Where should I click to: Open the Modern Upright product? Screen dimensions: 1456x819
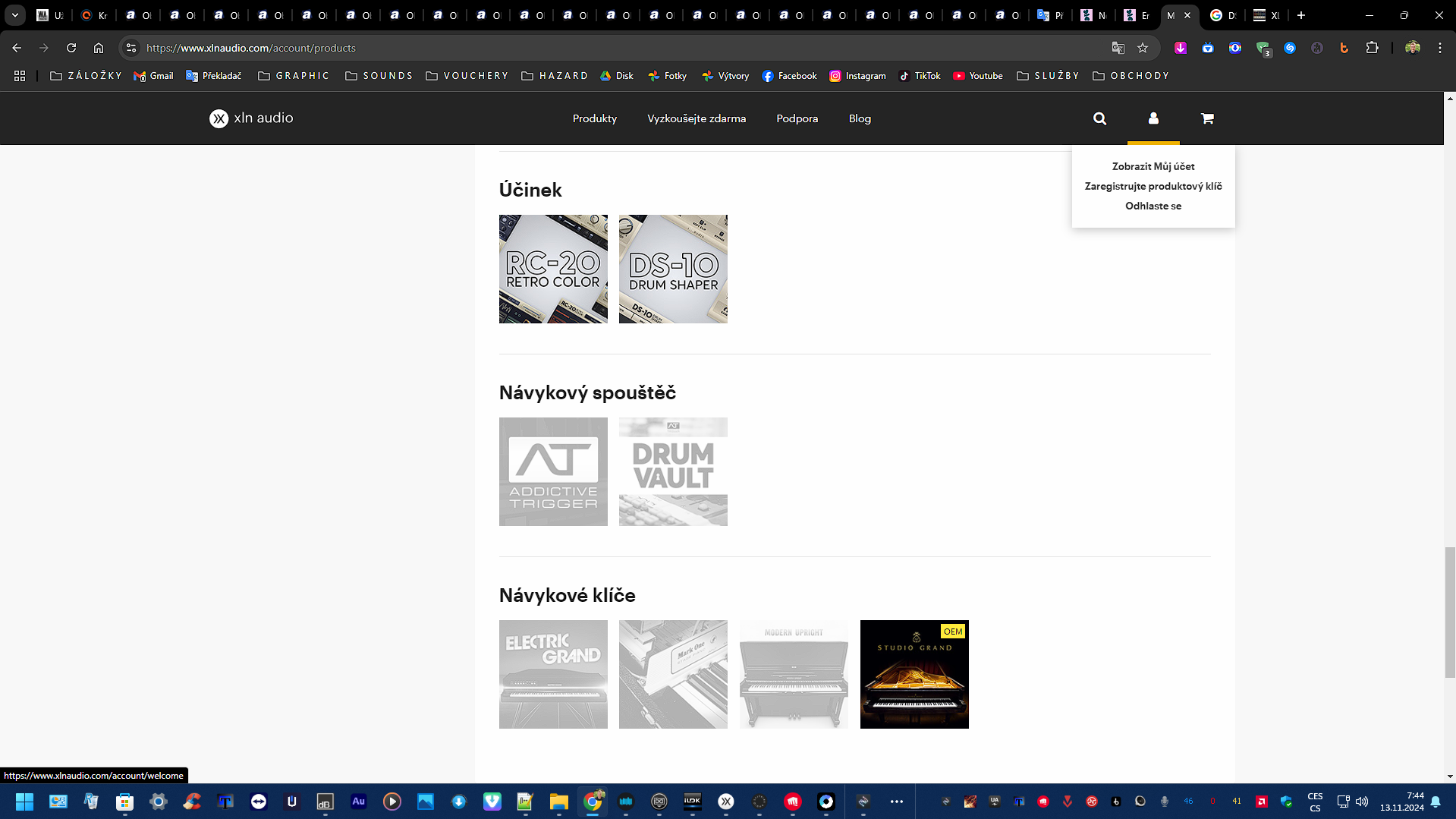pos(794,674)
